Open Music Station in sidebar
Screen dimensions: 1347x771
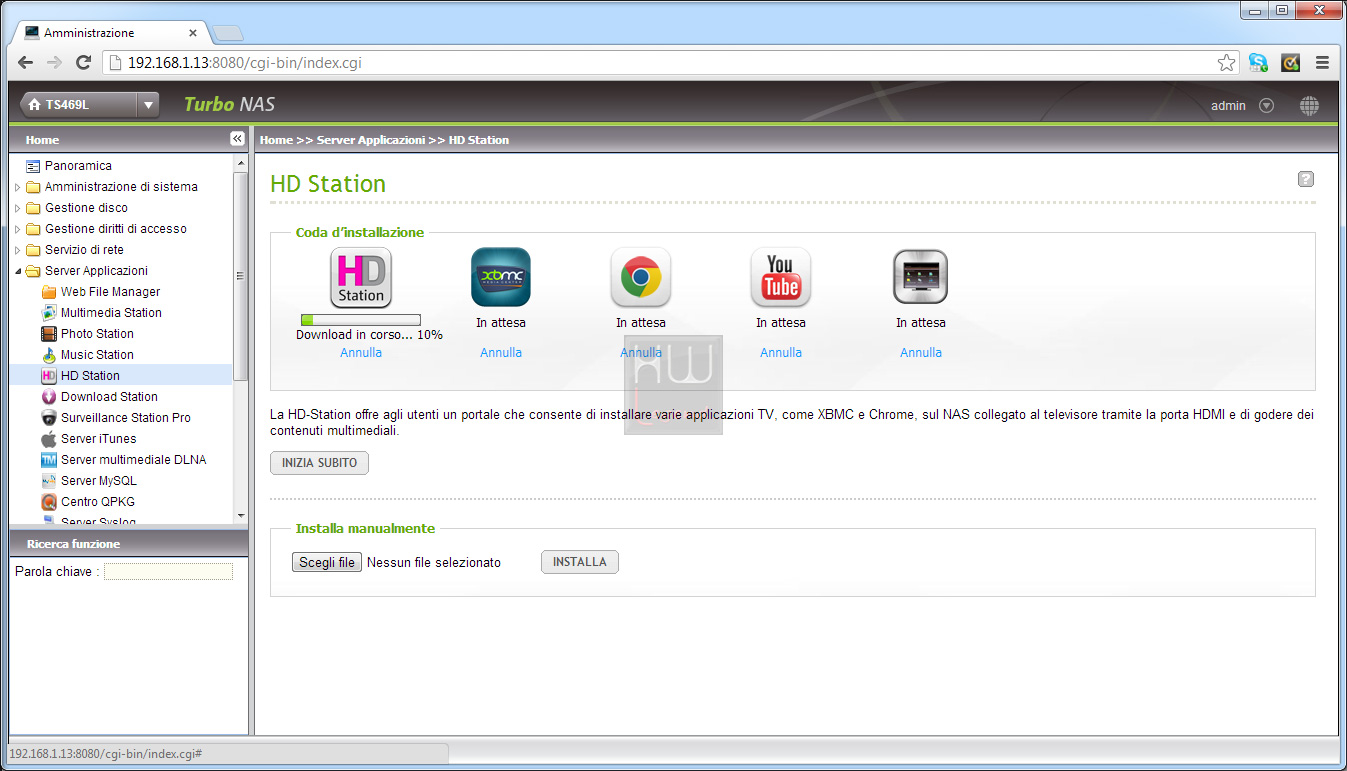coord(97,355)
